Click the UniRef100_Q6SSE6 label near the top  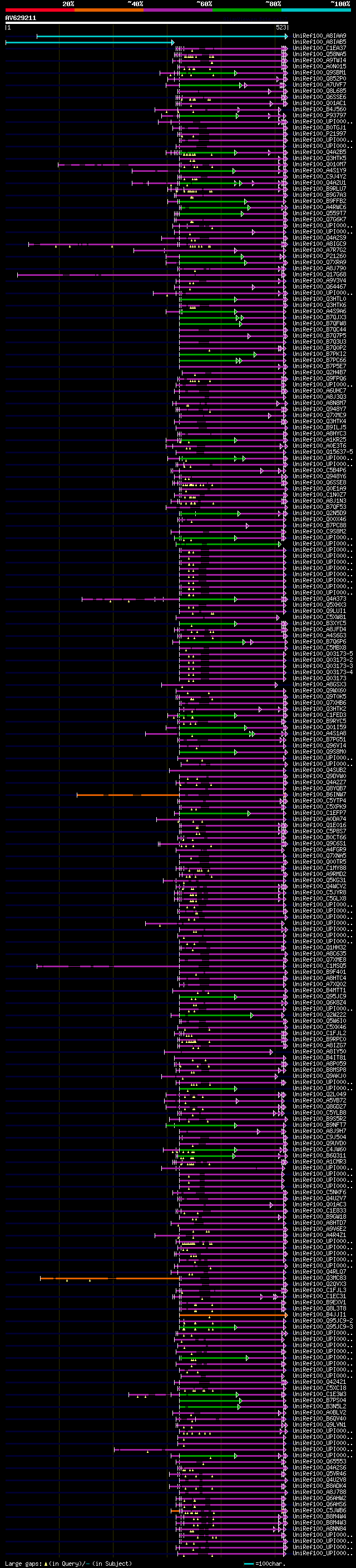(319, 97)
